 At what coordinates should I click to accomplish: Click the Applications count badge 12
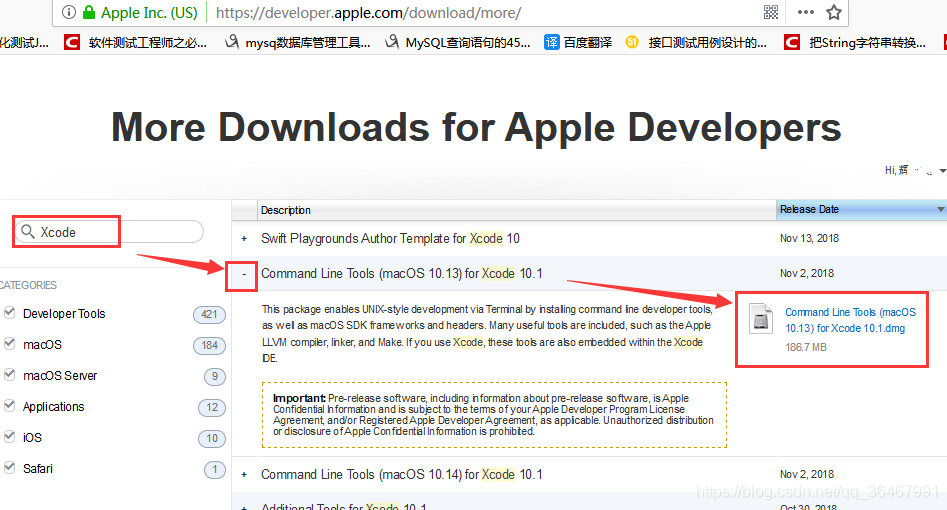tap(212, 407)
